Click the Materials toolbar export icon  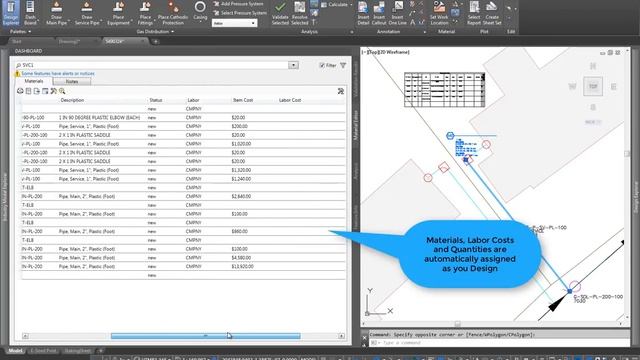tap(37, 91)
